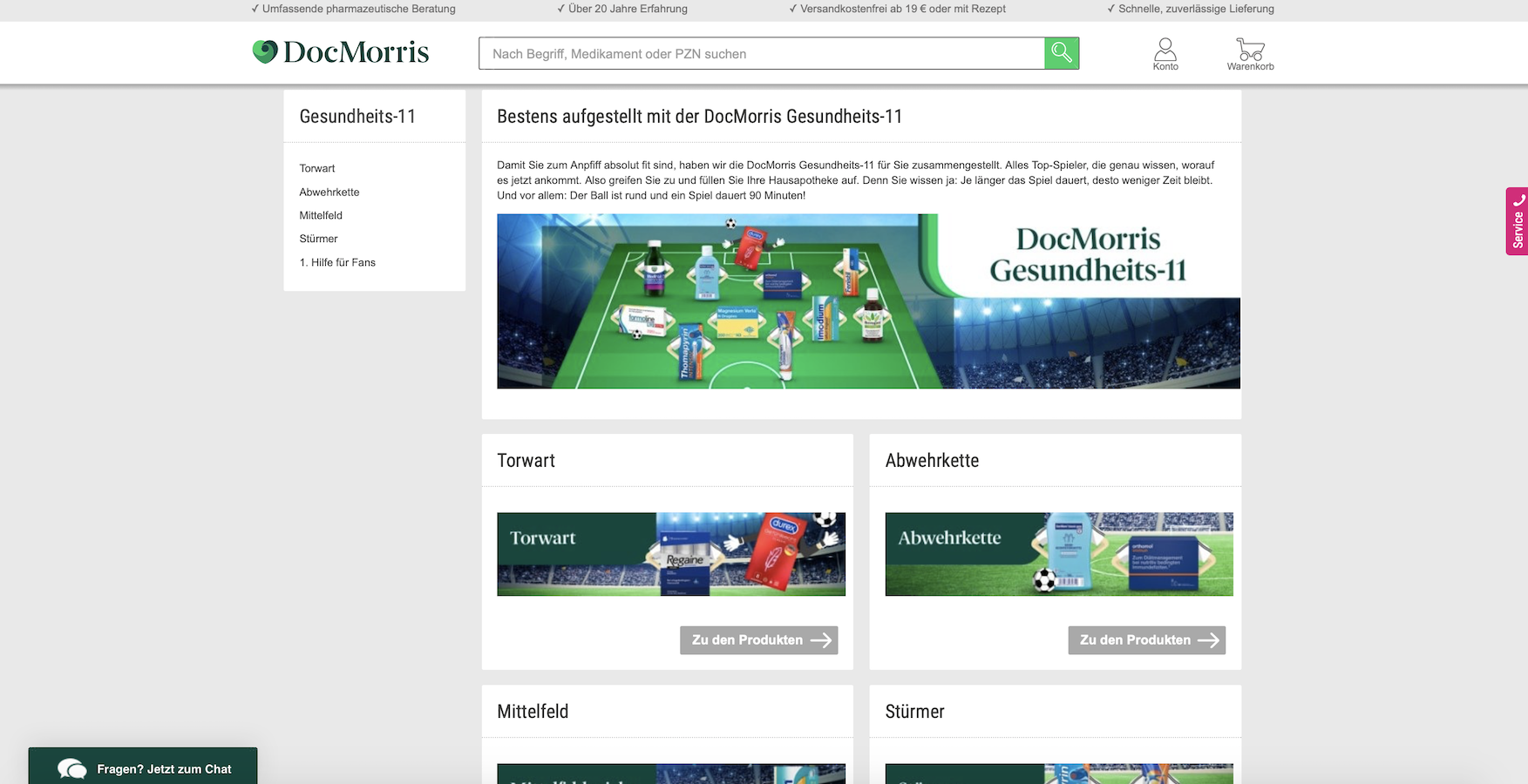Click the Abwehrkette banner image
1528x784 pixels.
(1058, 554)
